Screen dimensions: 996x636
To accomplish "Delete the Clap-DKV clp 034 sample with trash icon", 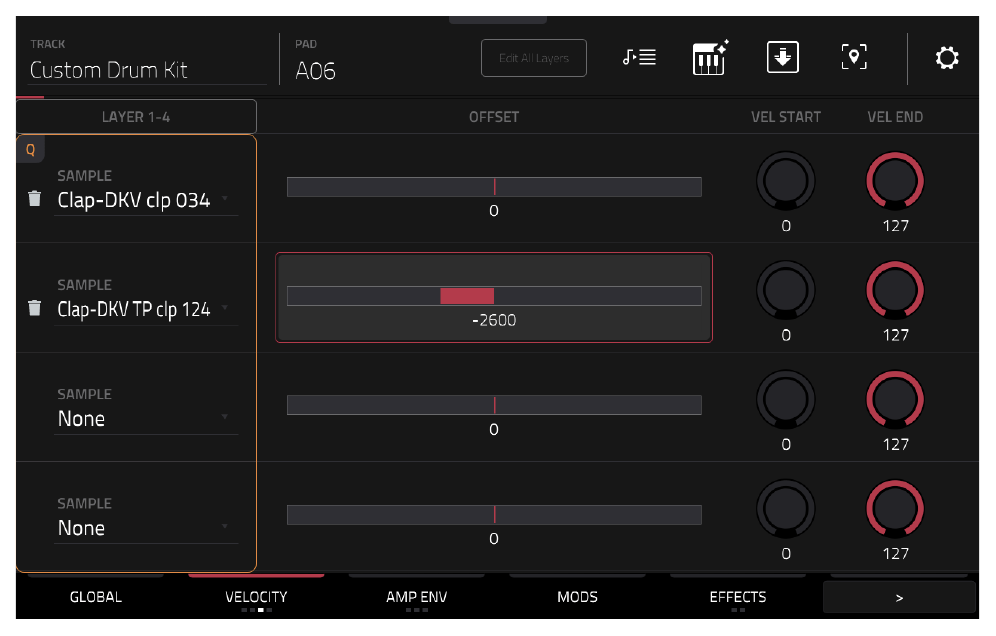I will click(x=35, y=199).
